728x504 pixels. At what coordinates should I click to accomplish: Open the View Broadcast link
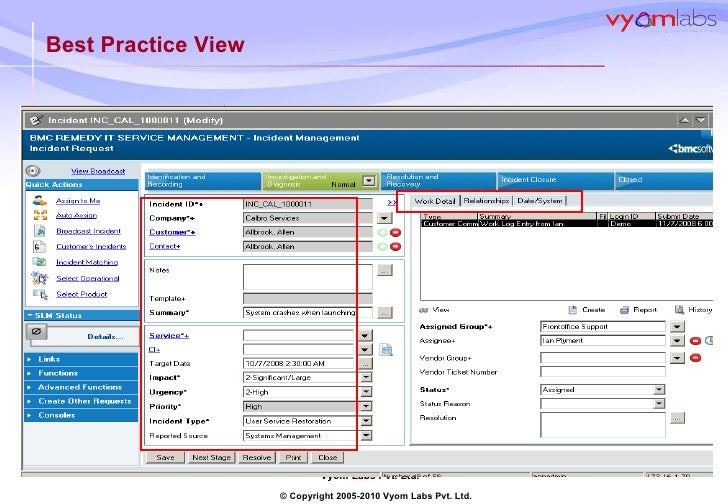pos(98,171)
